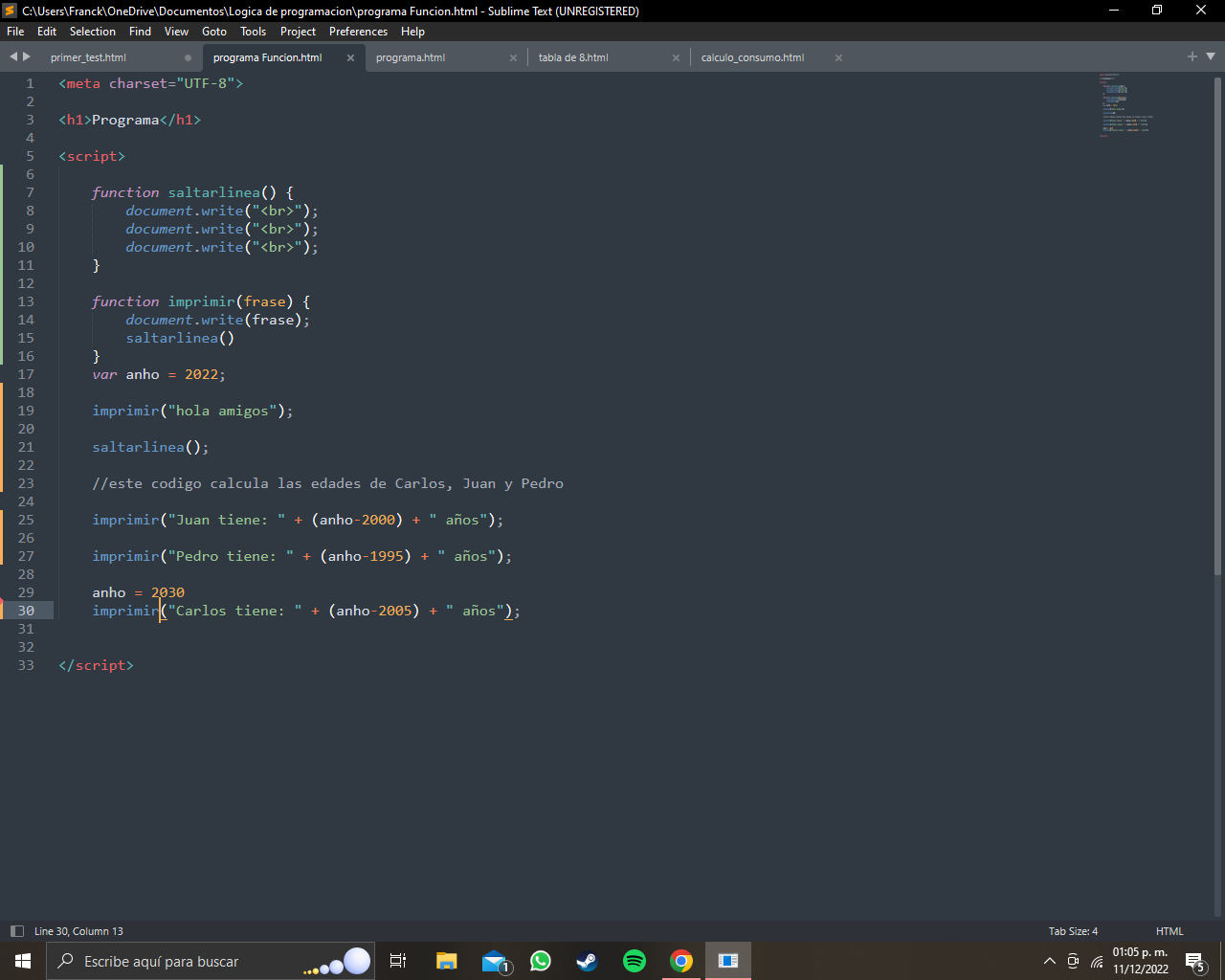Open the Meet Now tray icon

pyautogui.click(x=1073, y=961)
